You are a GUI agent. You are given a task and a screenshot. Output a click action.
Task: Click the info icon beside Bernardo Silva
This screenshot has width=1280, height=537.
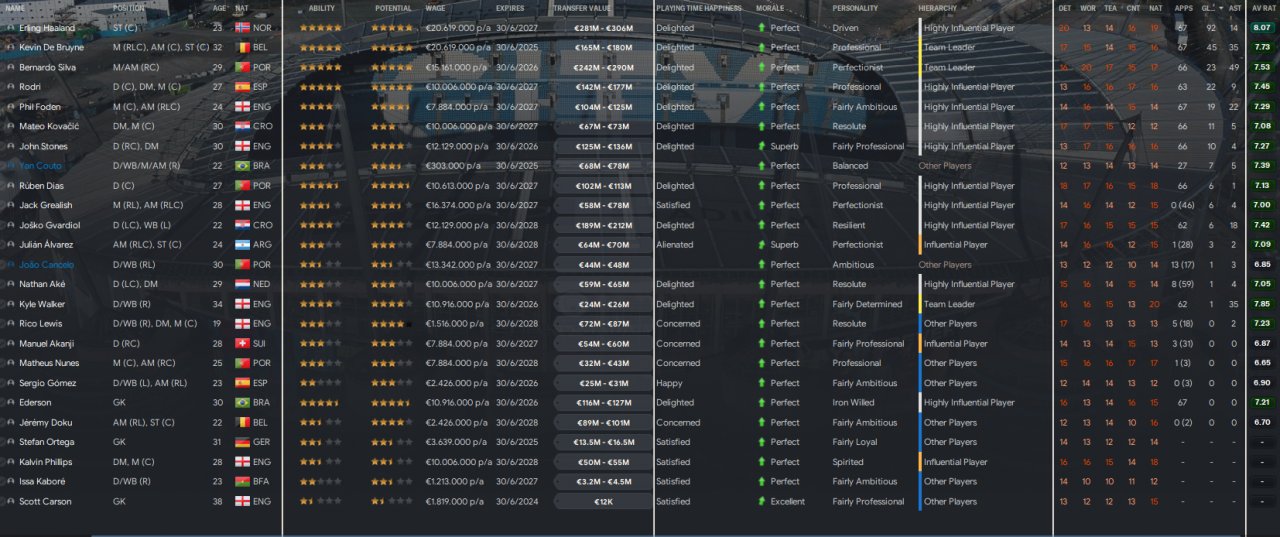point(10,67)
